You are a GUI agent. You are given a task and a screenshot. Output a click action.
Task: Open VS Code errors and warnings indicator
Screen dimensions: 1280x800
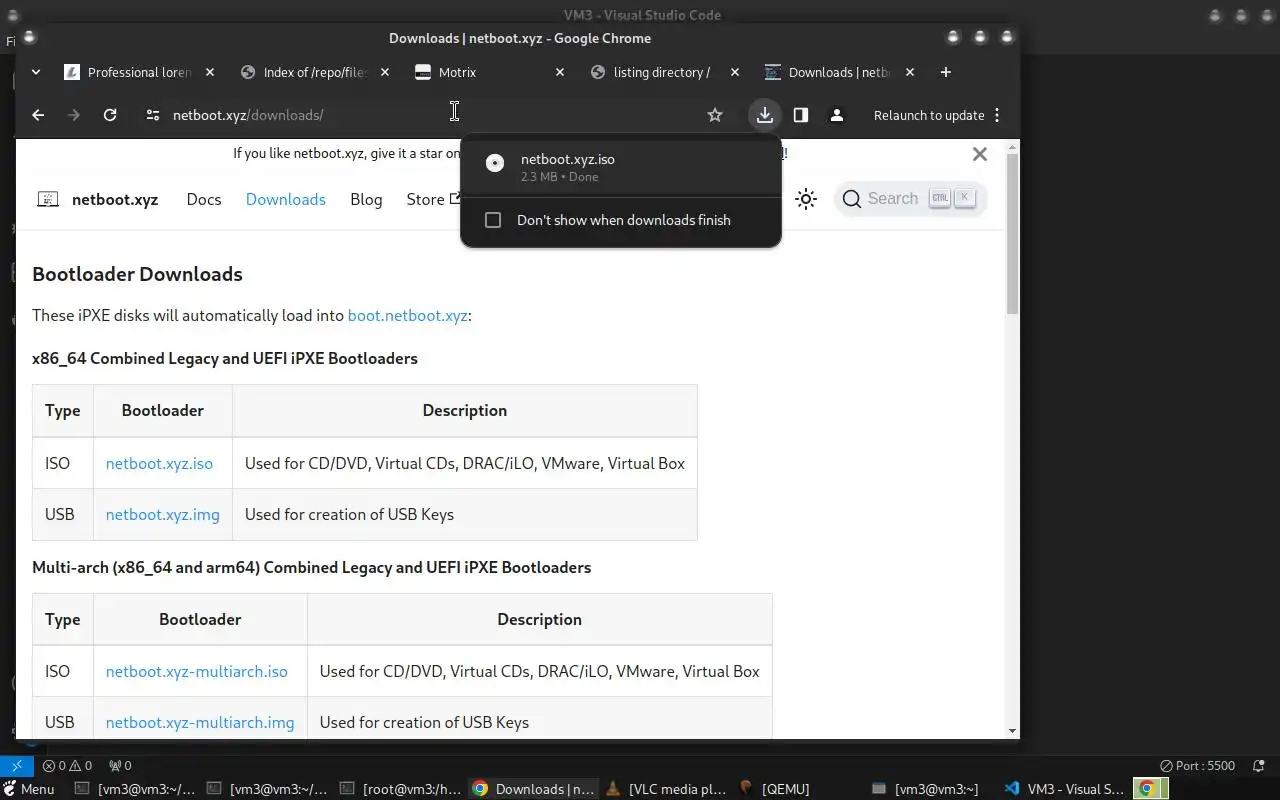click(67, 766)
